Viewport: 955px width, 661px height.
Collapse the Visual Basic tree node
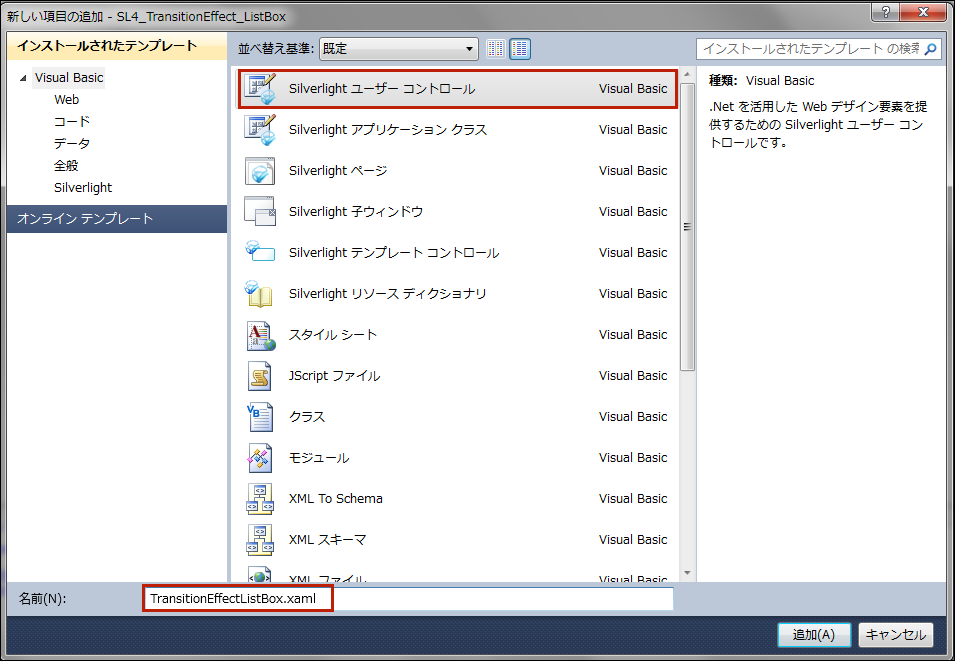[x=23, y=78]
